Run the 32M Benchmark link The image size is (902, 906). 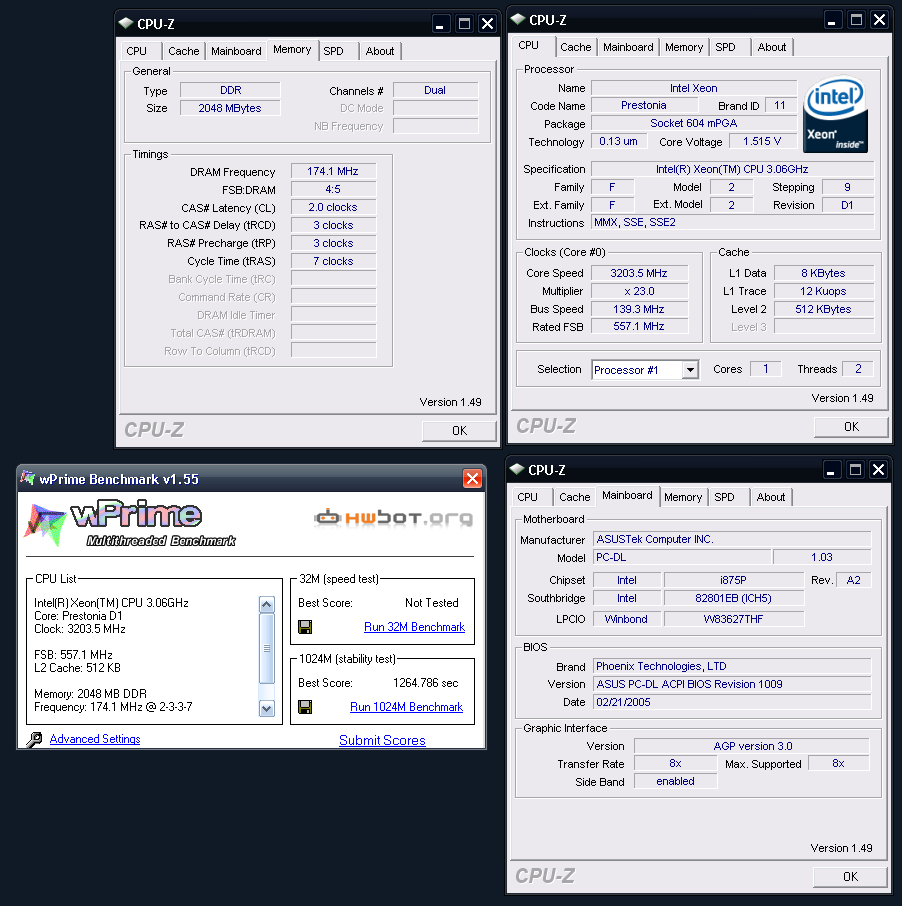click(x=414, y=627)
